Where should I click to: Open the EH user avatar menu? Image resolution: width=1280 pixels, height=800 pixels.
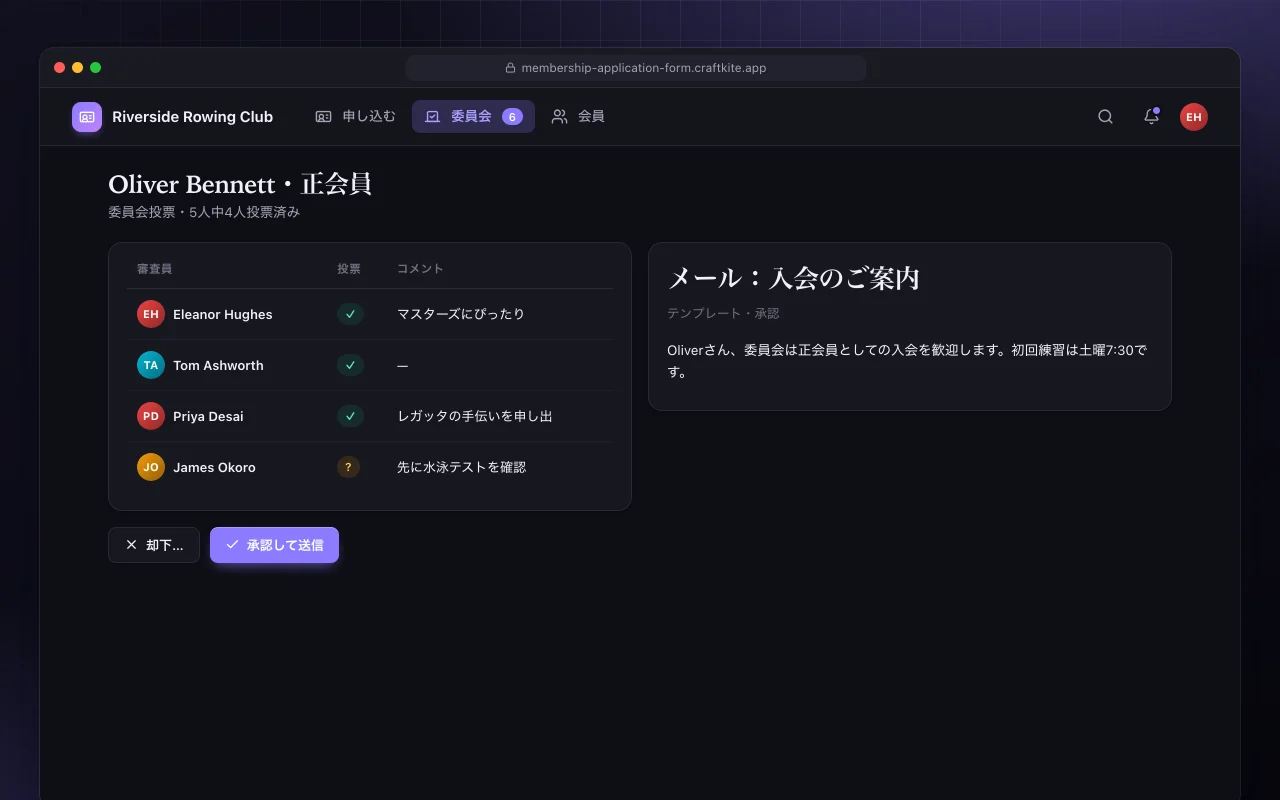tap(1193, 117)
